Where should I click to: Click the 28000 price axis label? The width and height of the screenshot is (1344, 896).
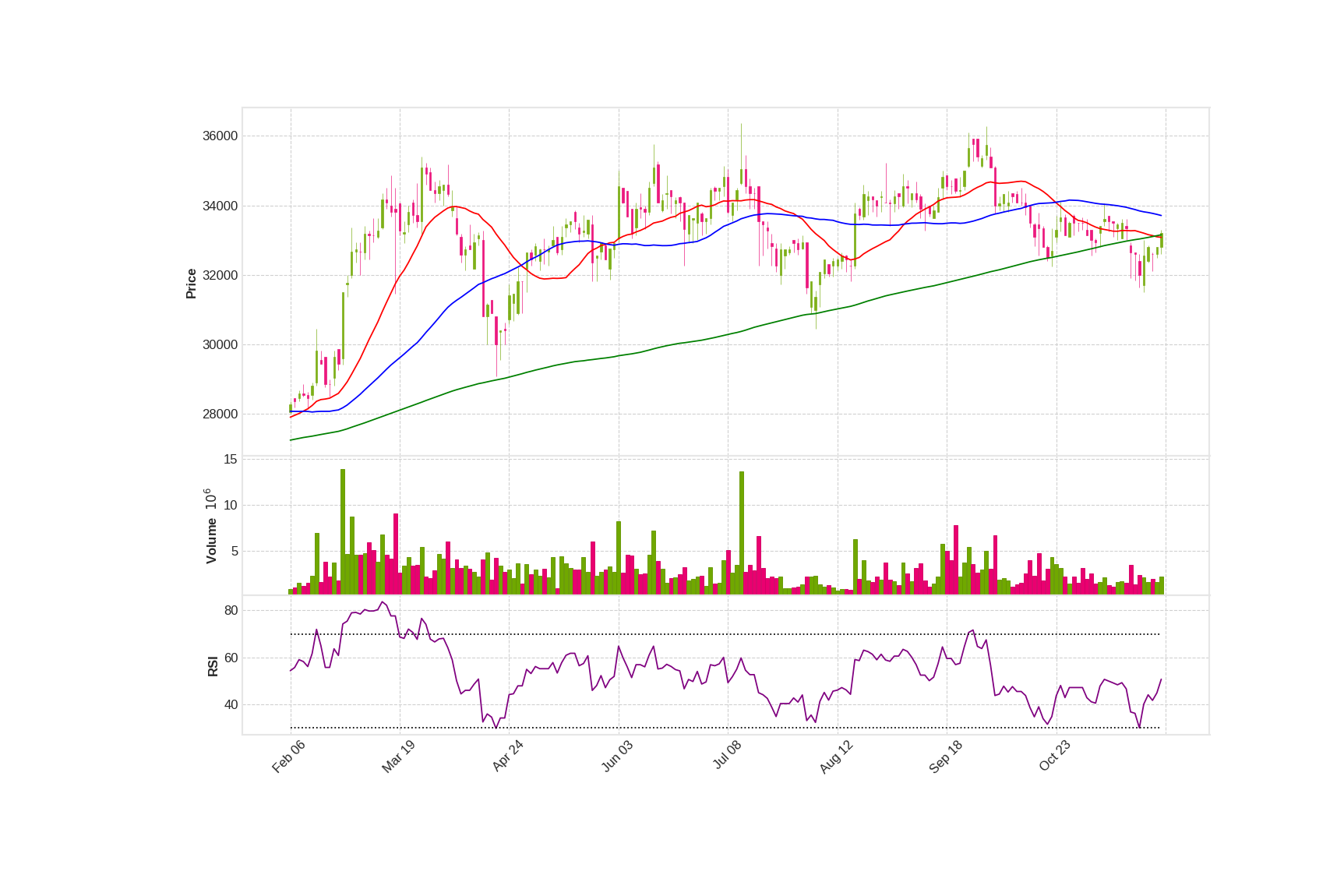click(x=220, y=414)
